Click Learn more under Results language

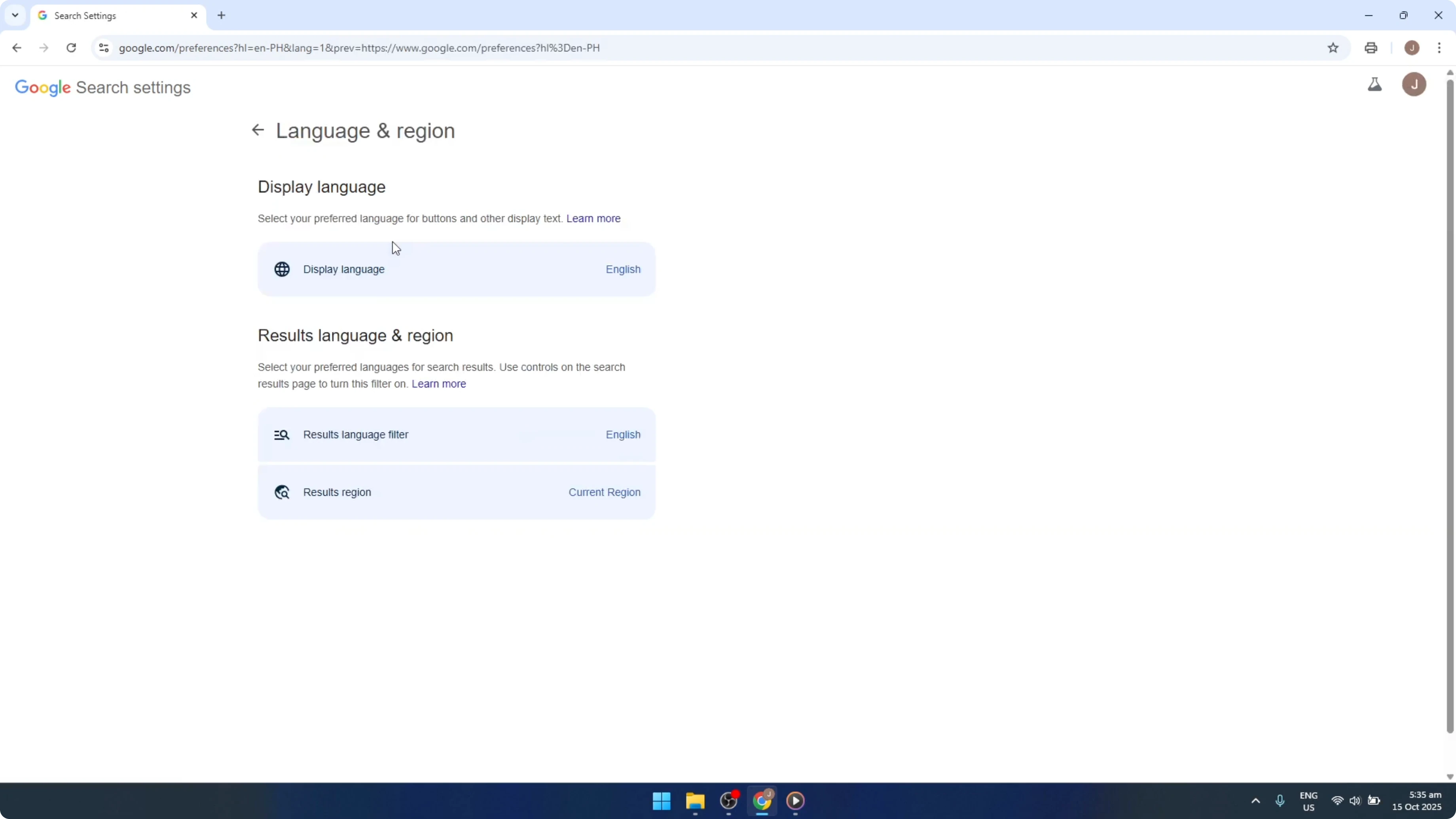click(x=439, y=384)
